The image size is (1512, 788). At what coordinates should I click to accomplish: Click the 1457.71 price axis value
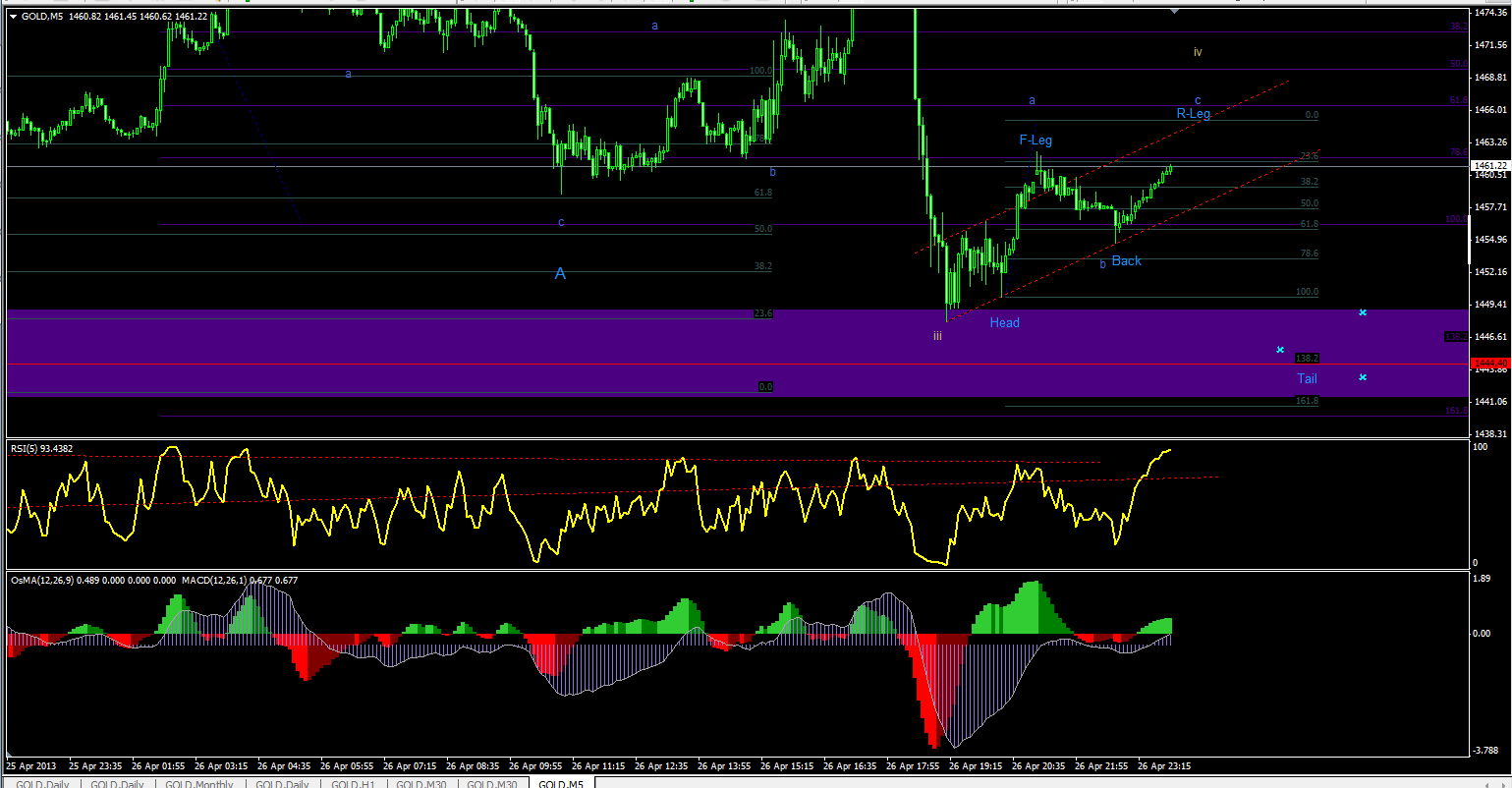(x=1490, y=207)
